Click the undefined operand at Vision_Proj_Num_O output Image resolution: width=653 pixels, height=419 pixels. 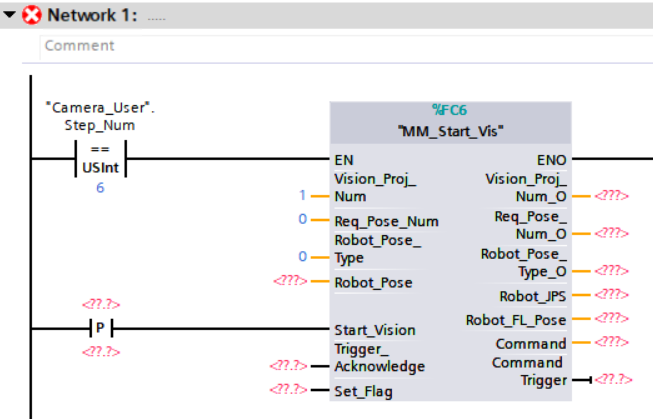tap(611, 196)
